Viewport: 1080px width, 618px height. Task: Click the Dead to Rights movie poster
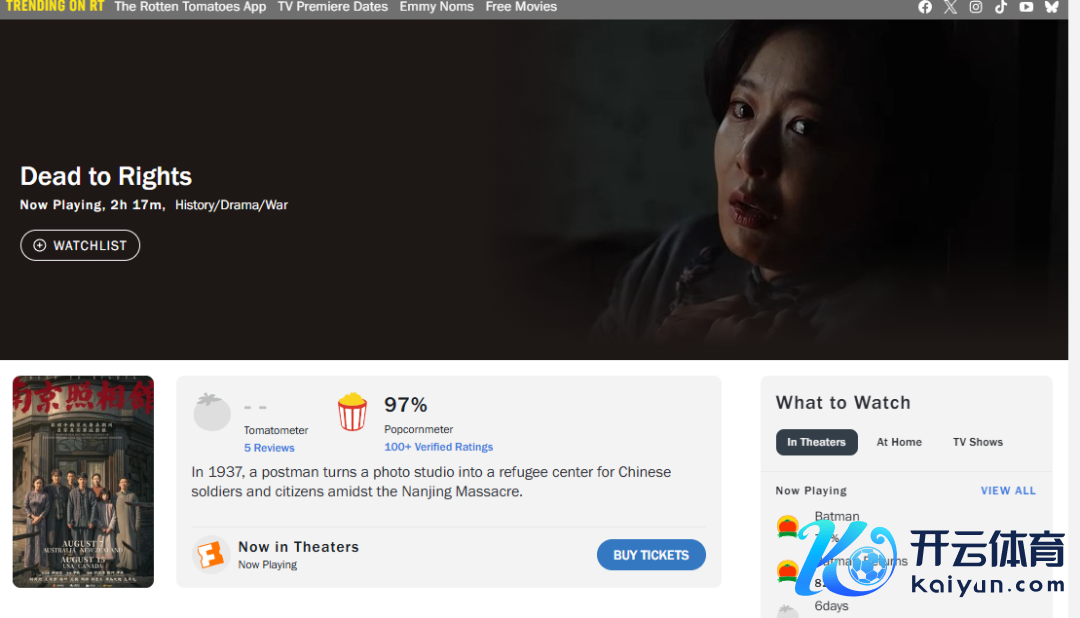[x=83, y=482]
